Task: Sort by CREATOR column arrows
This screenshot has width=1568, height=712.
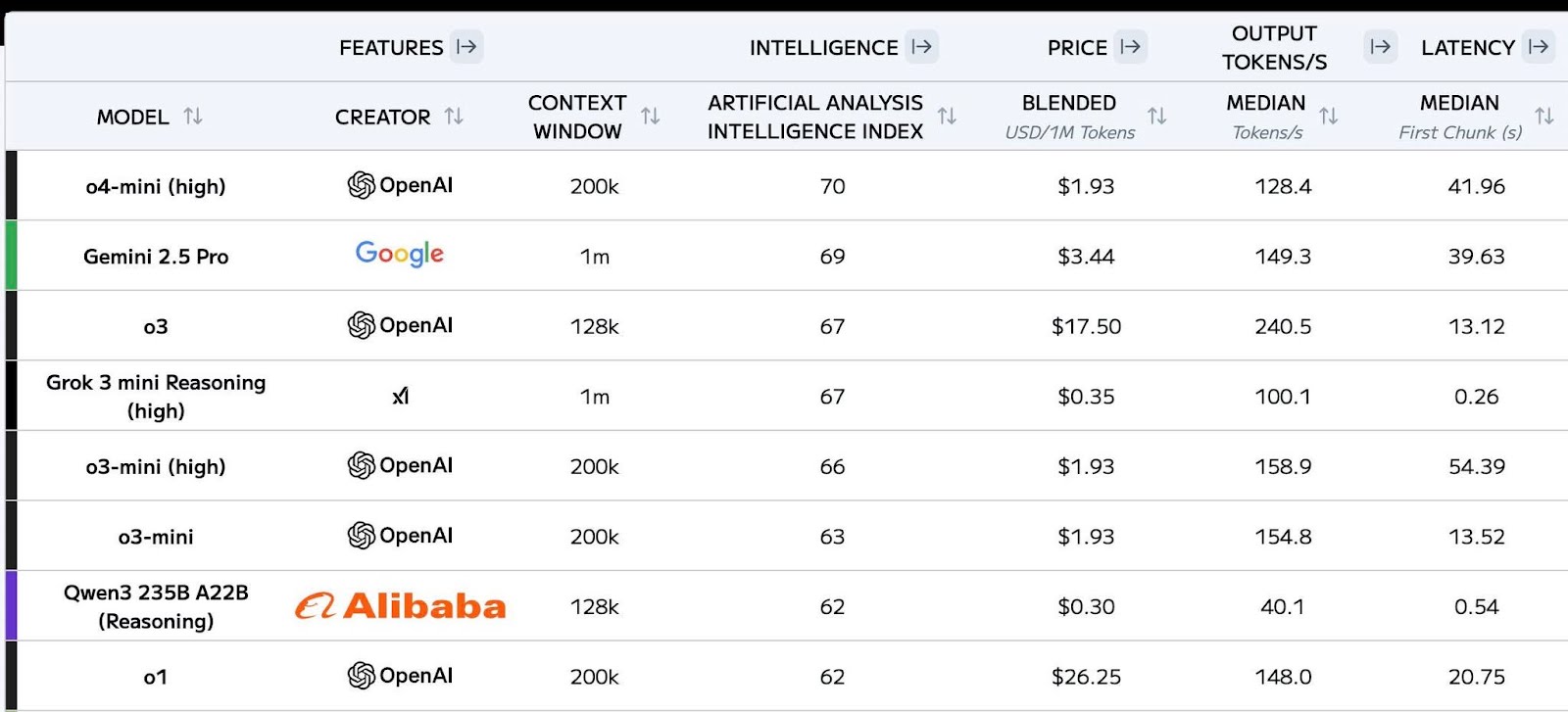Action: (453, 117)
